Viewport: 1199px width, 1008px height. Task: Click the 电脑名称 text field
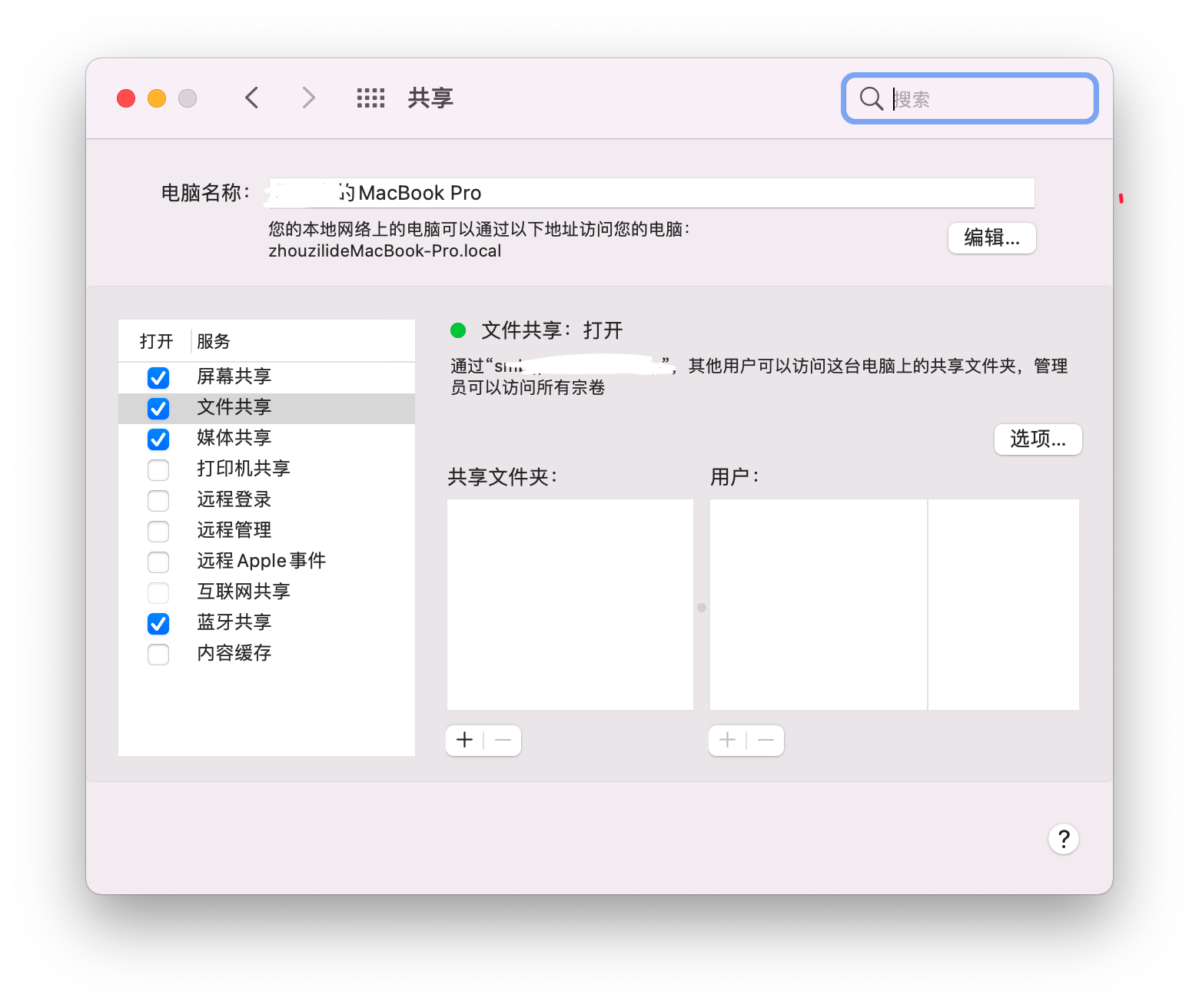coord(692,193)
